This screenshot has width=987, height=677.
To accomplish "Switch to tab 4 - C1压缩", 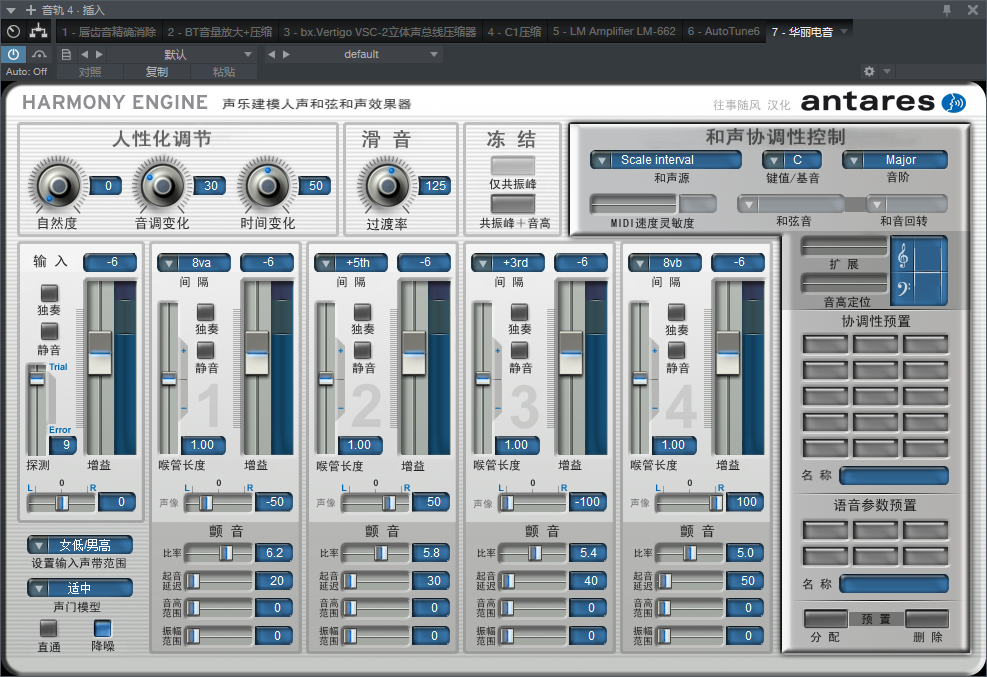I will 514,31.
